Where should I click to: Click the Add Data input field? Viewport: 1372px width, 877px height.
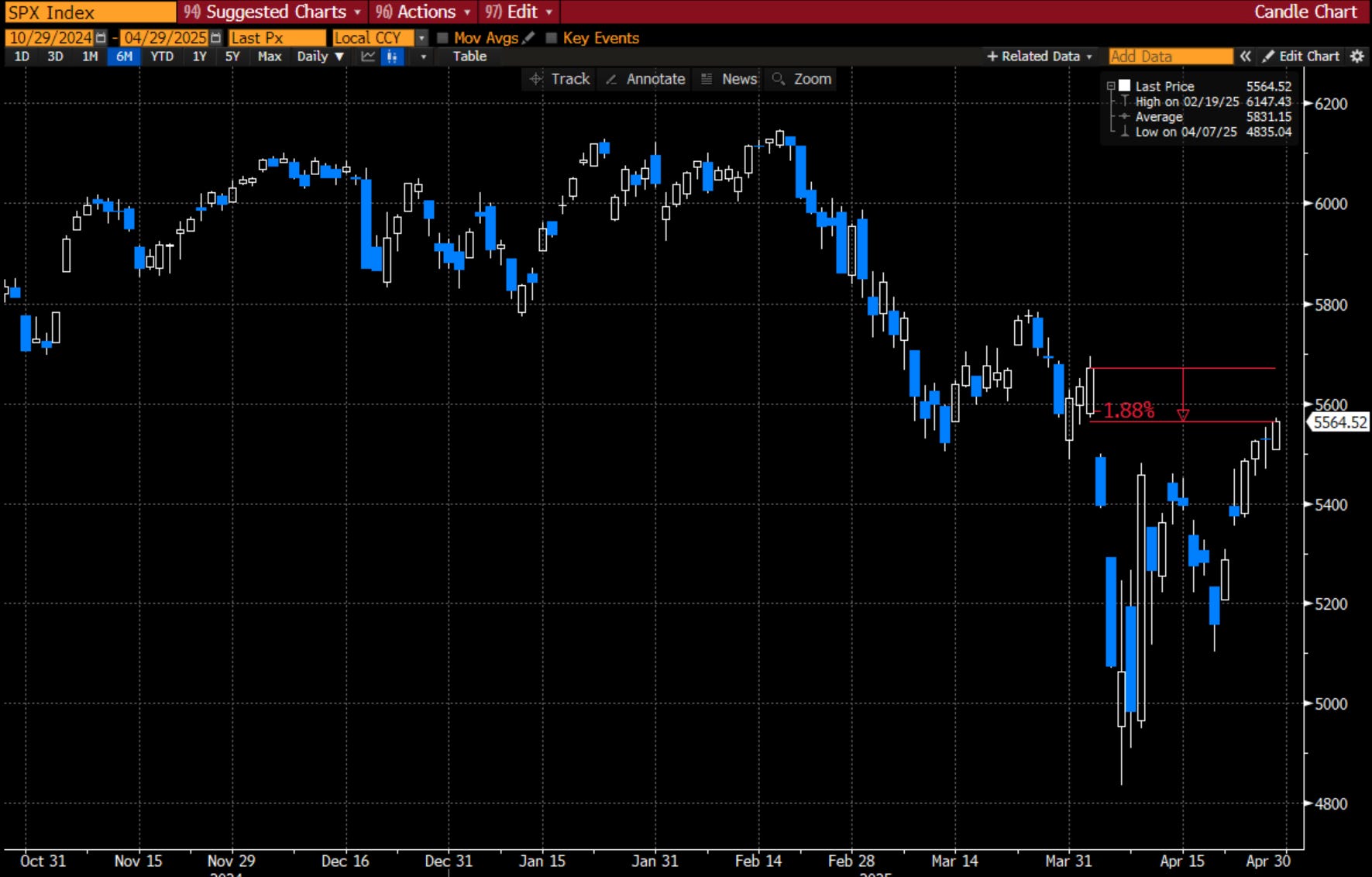(x=1171, y=57)
